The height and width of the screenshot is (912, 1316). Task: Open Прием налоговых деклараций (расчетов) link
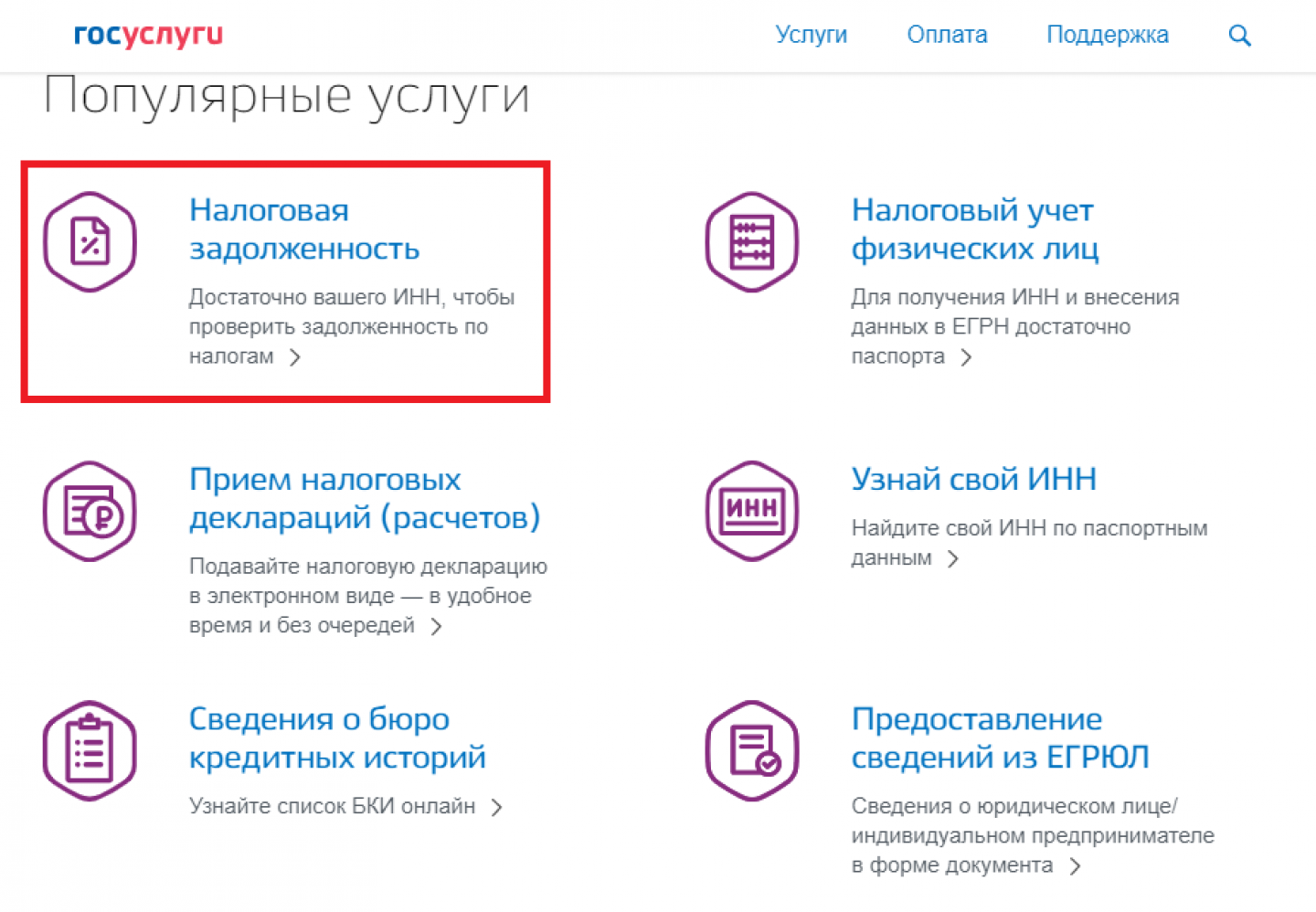(364, 498)
